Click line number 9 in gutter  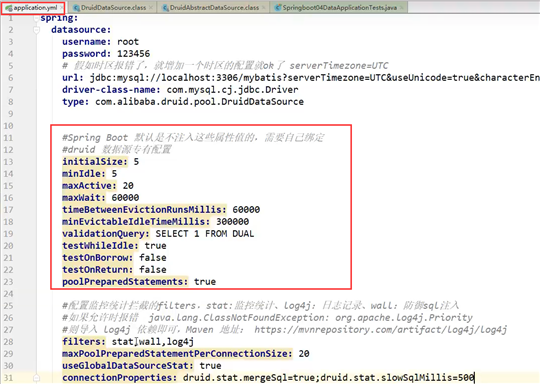(x=10, y=114)
